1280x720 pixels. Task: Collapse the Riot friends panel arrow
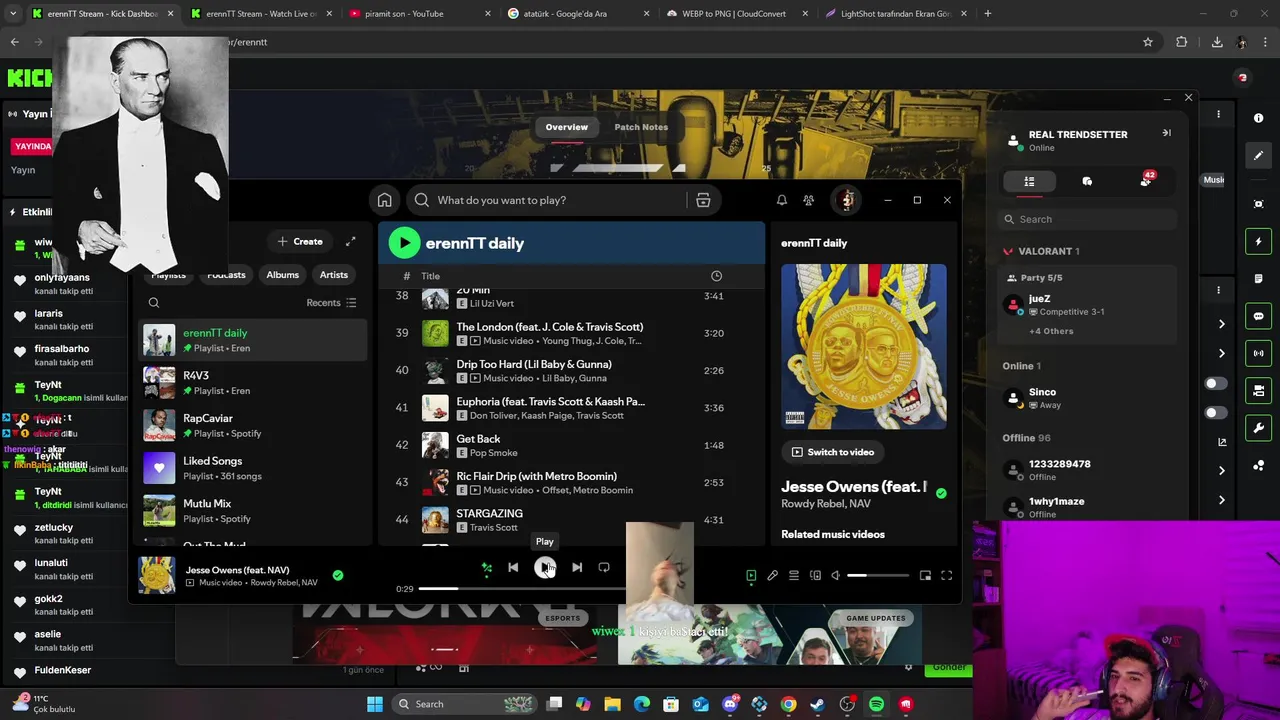pyautogui.click(x=1166, y=133)
